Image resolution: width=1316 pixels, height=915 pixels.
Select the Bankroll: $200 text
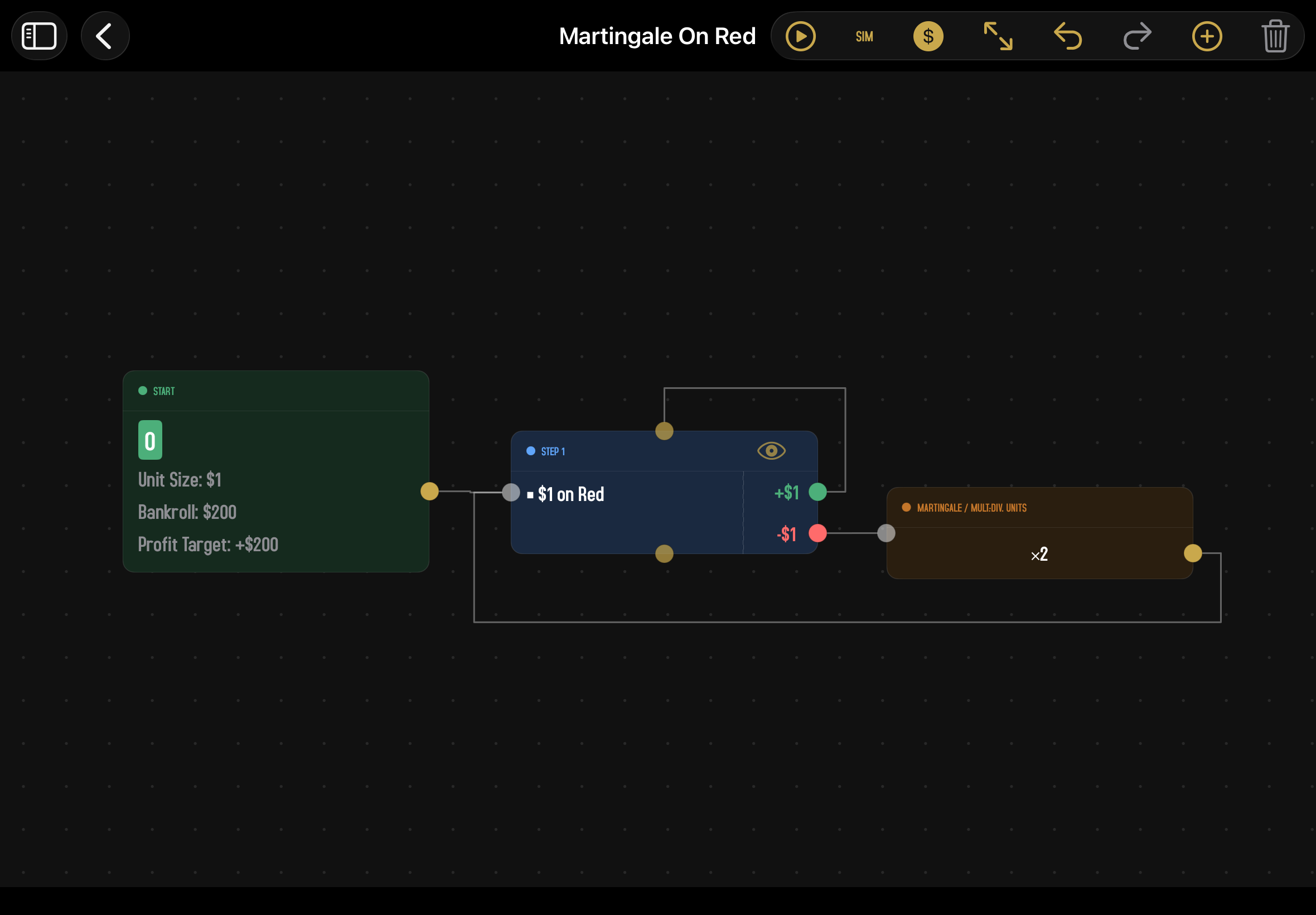(x=187, y=512)
